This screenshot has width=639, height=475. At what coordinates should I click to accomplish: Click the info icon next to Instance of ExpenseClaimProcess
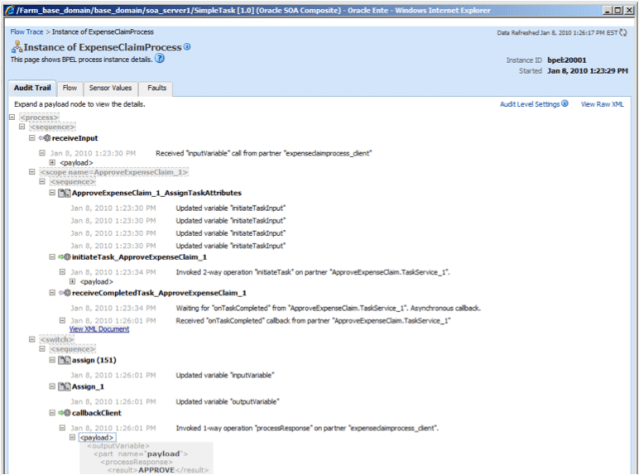click(188, 47)
